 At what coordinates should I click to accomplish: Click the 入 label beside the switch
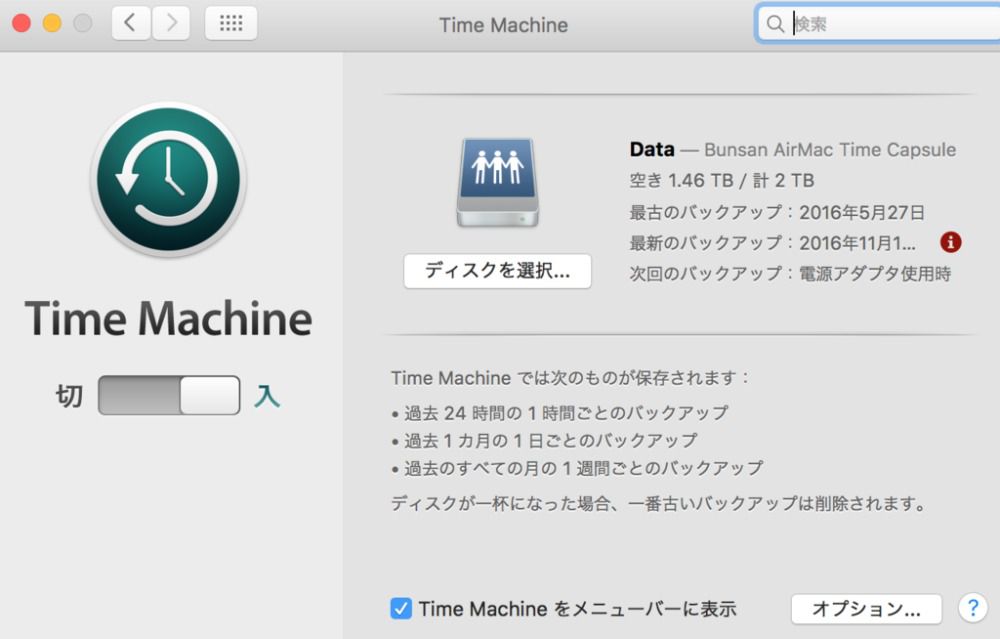[x=267, y=396]
